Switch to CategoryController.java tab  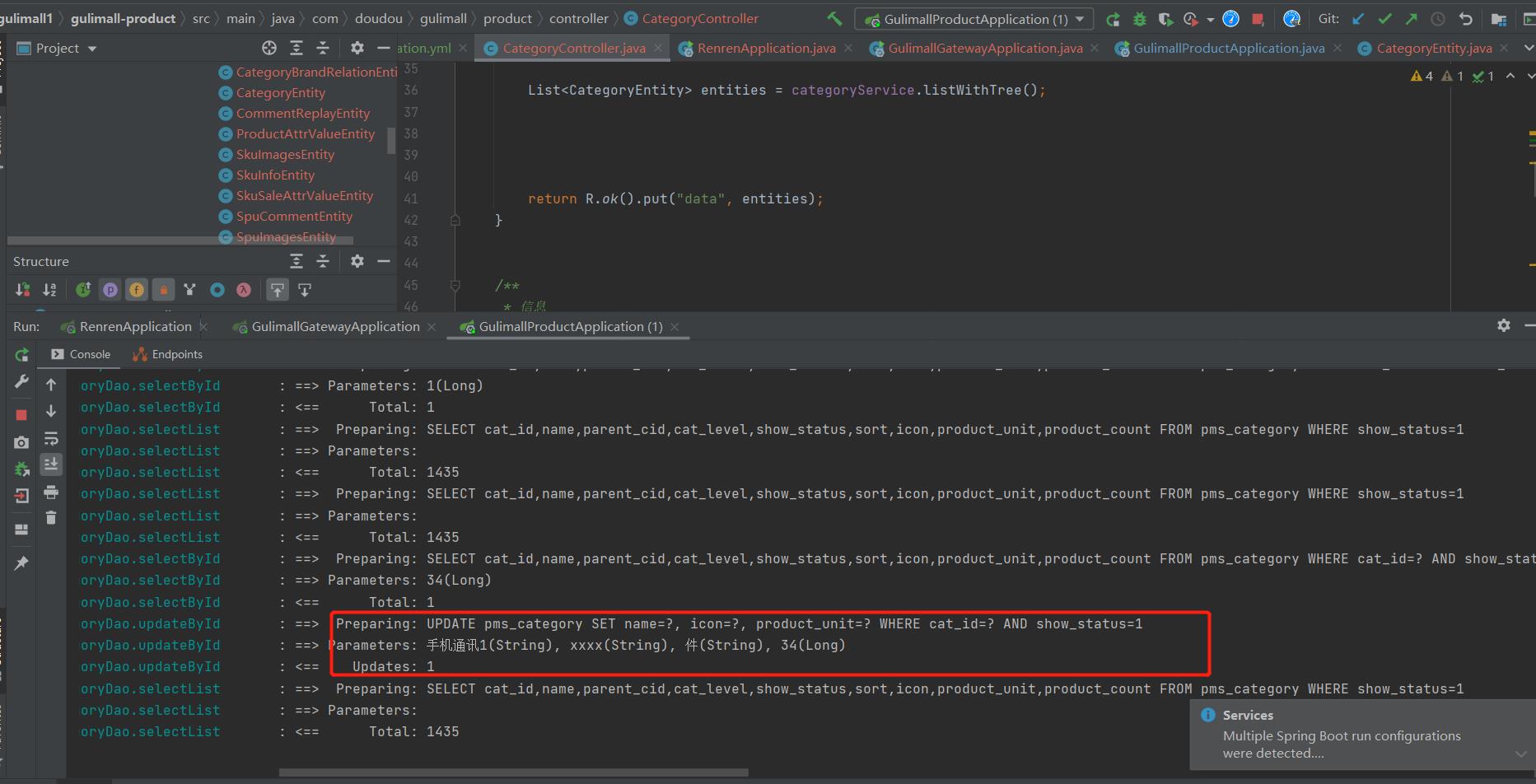click(574, 49)
